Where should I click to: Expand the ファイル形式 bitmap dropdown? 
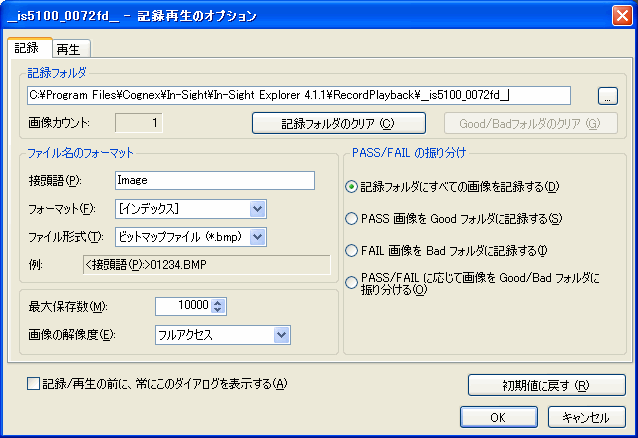pyautogui.click(x=257, y=236)
